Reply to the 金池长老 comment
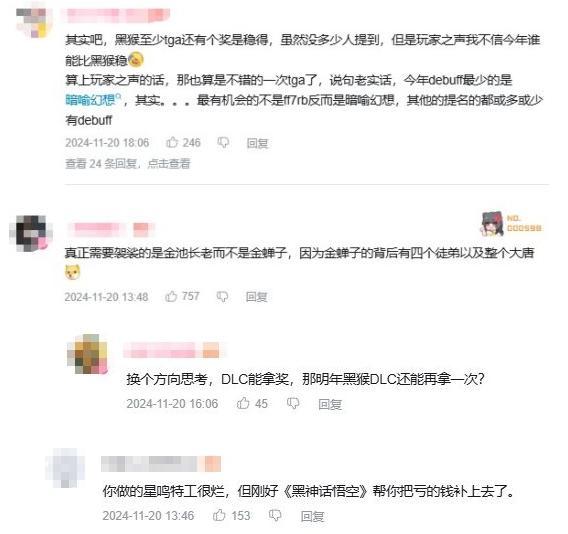The width and height of the screenshot is (568, 534). pyautogui.click(x=256, y=297)
